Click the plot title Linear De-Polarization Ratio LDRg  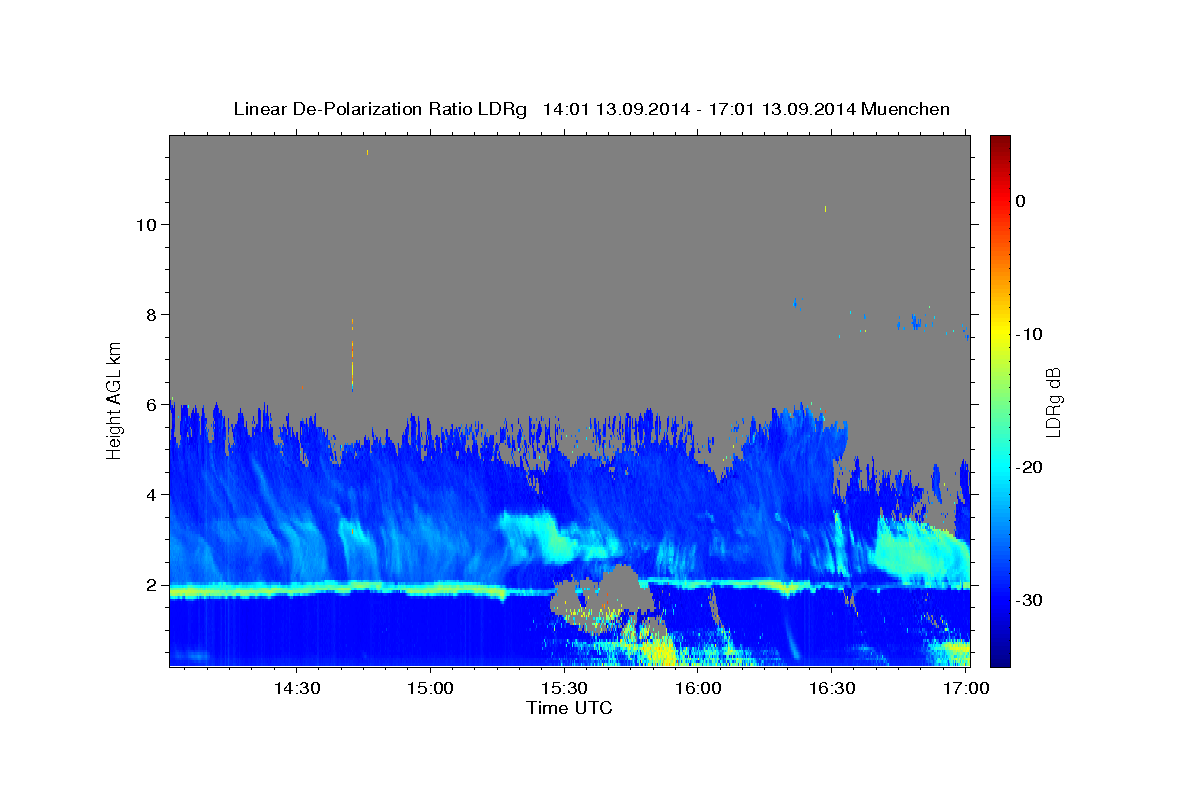380,109
